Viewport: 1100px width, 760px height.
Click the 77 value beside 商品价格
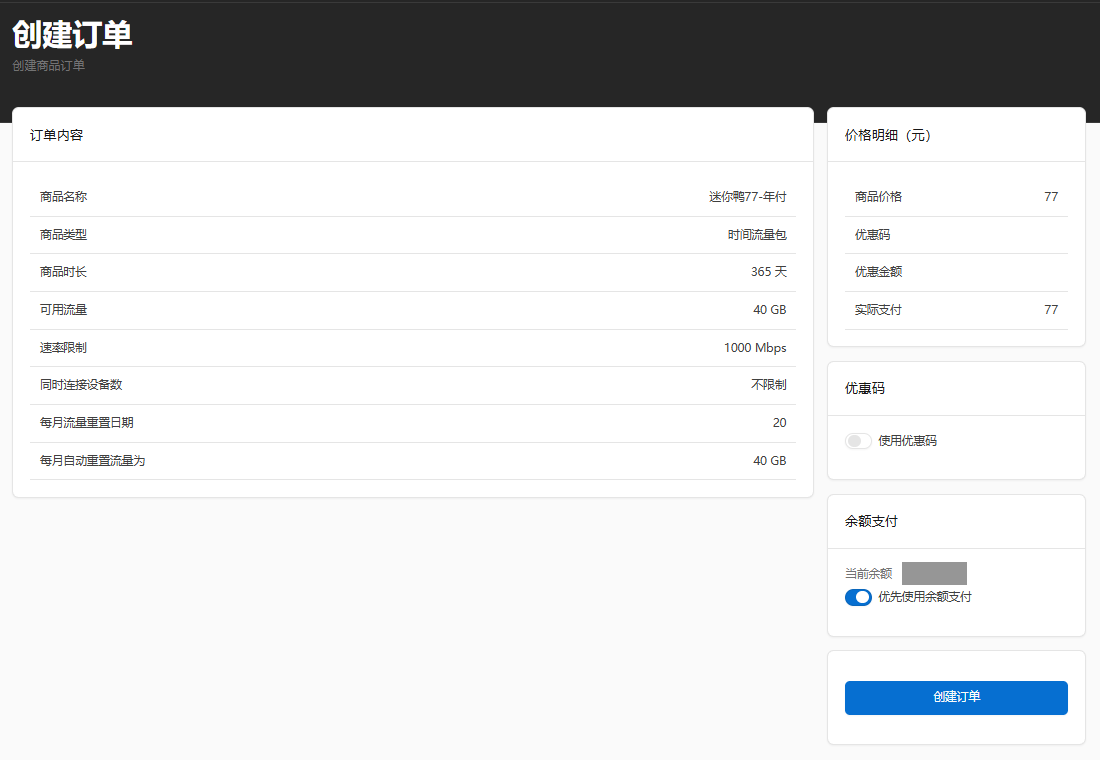[1051, 196]
